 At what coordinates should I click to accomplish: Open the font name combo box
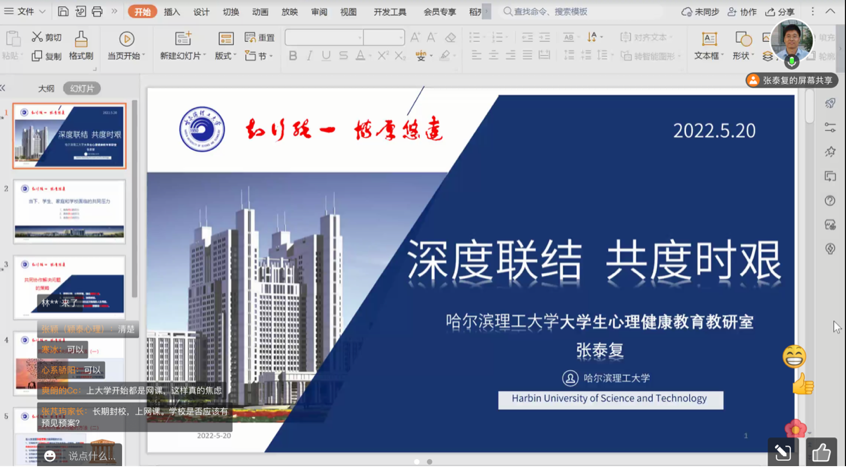(323, 37)
